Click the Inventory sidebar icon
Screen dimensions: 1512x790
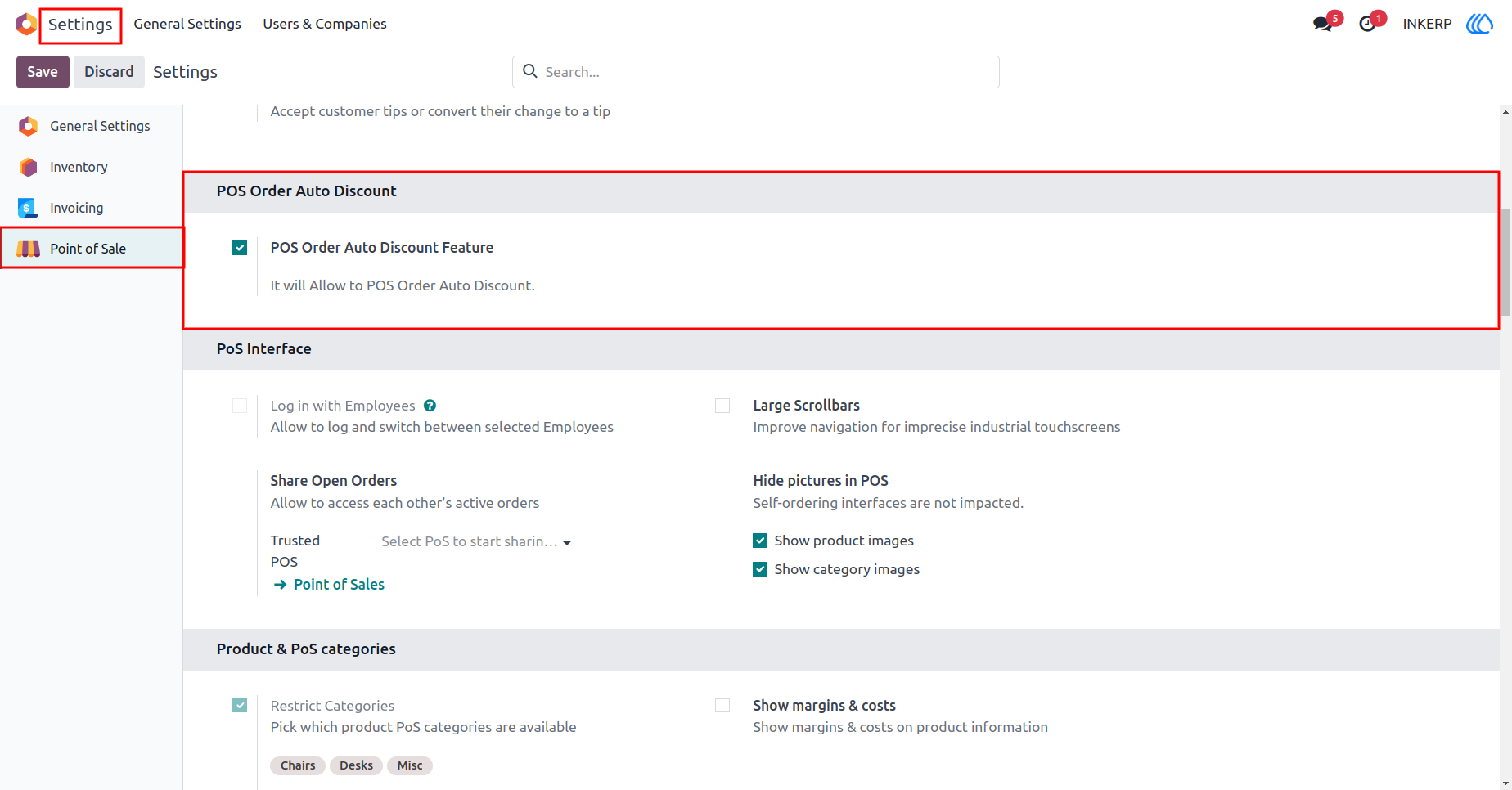coord(29,167)
